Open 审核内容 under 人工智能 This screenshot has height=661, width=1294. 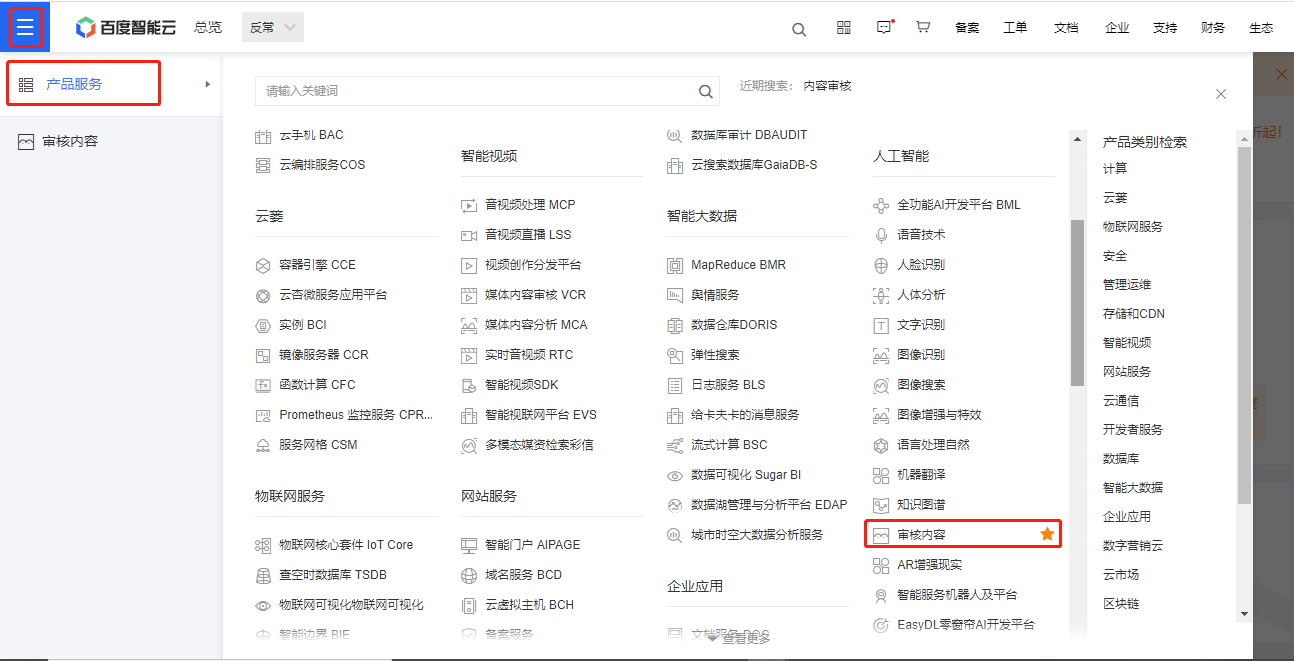point(921,535)
